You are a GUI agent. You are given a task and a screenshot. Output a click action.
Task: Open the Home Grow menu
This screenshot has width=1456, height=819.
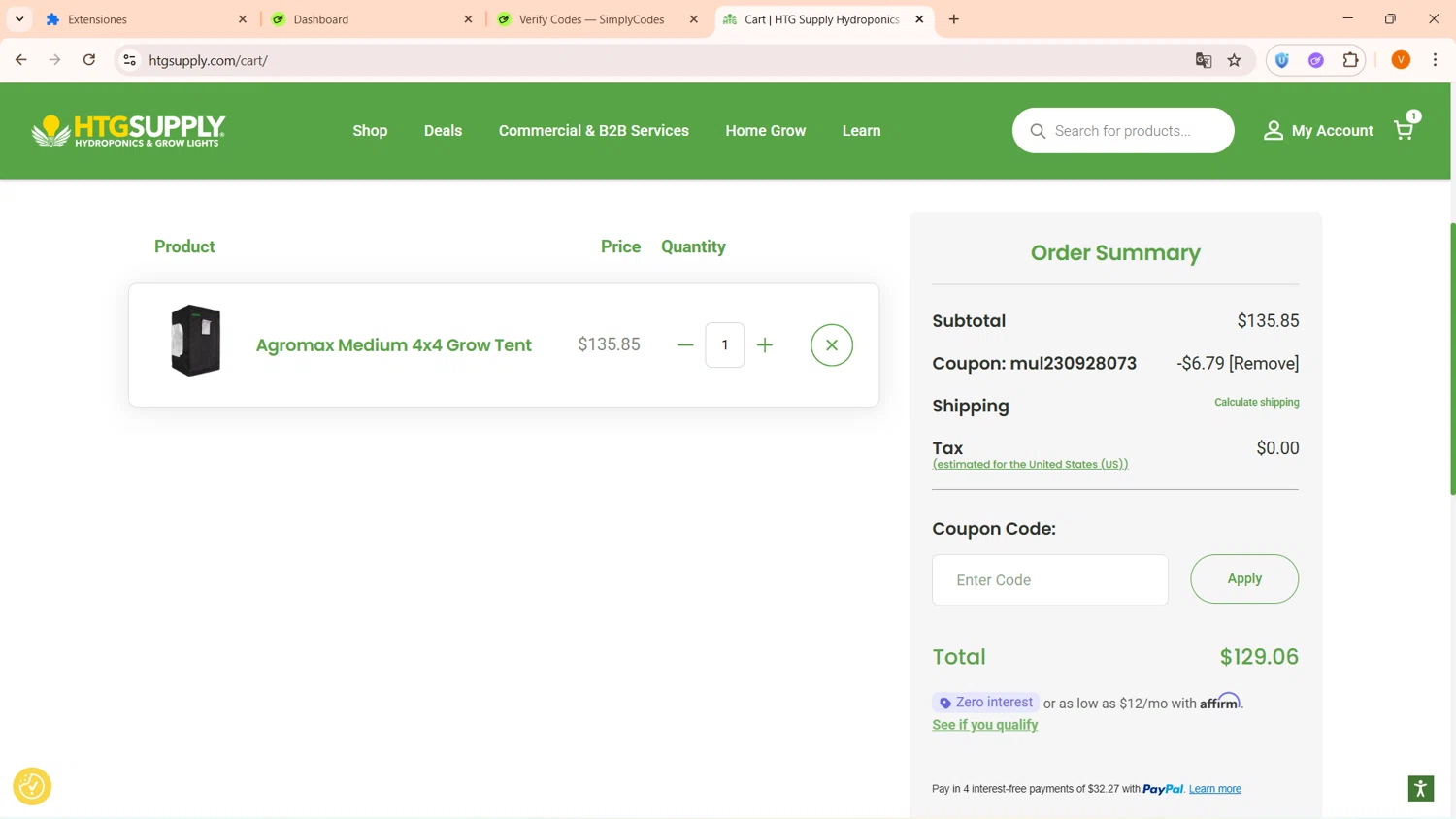coord(766,130)
